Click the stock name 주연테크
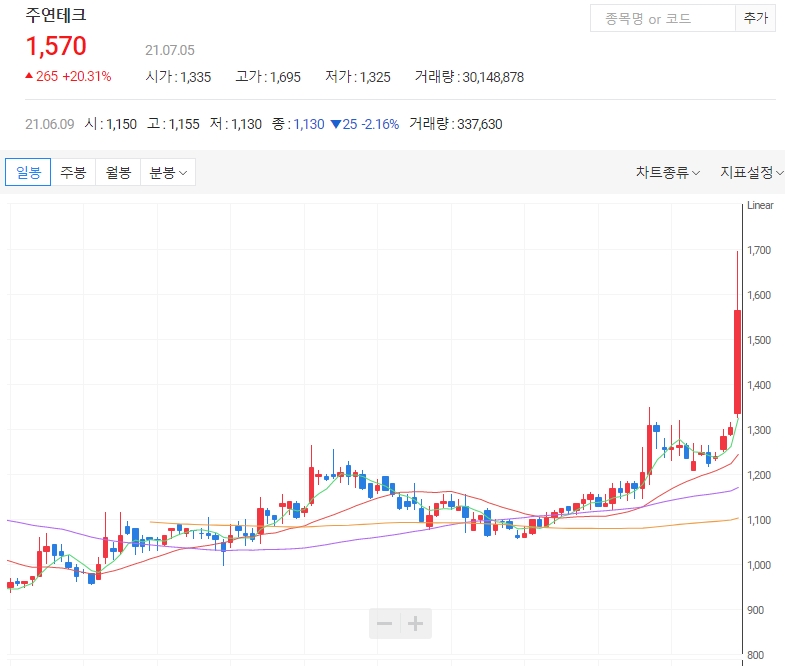Screen dimensions: 785x666 tap(56, 15)
